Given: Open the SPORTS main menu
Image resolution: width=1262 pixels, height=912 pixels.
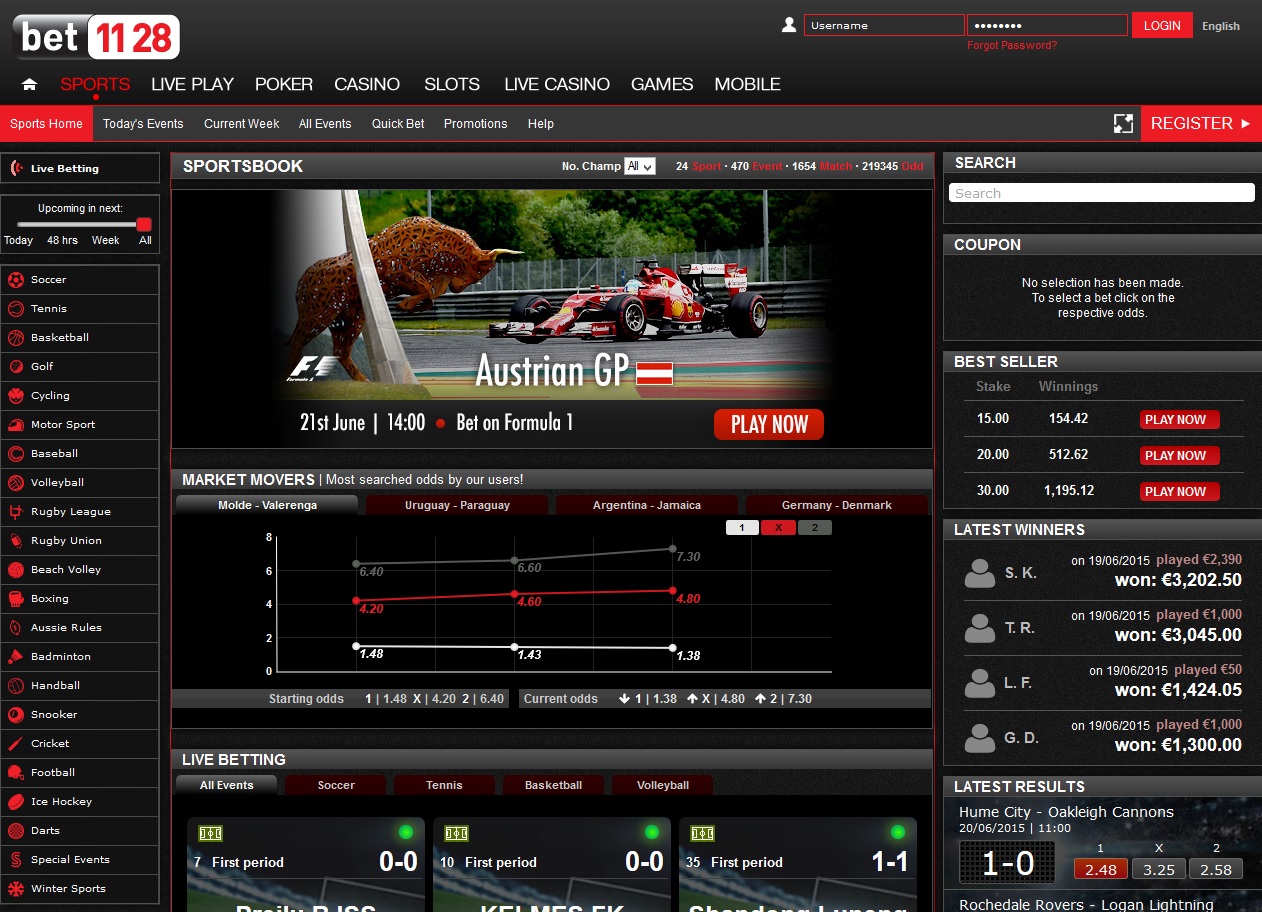Looking at the screenshot, I should click(95, 85).
